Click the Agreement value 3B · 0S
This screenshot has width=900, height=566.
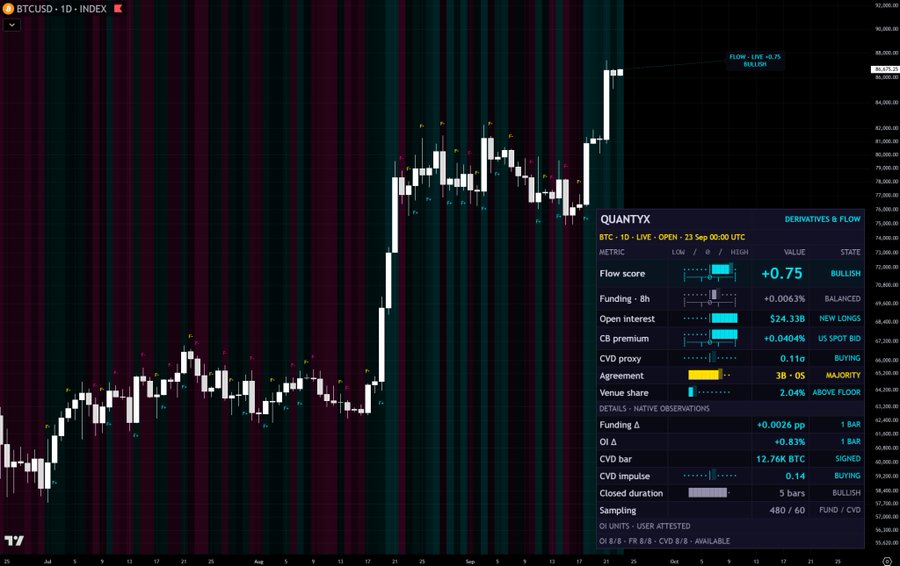click(790, 375)
